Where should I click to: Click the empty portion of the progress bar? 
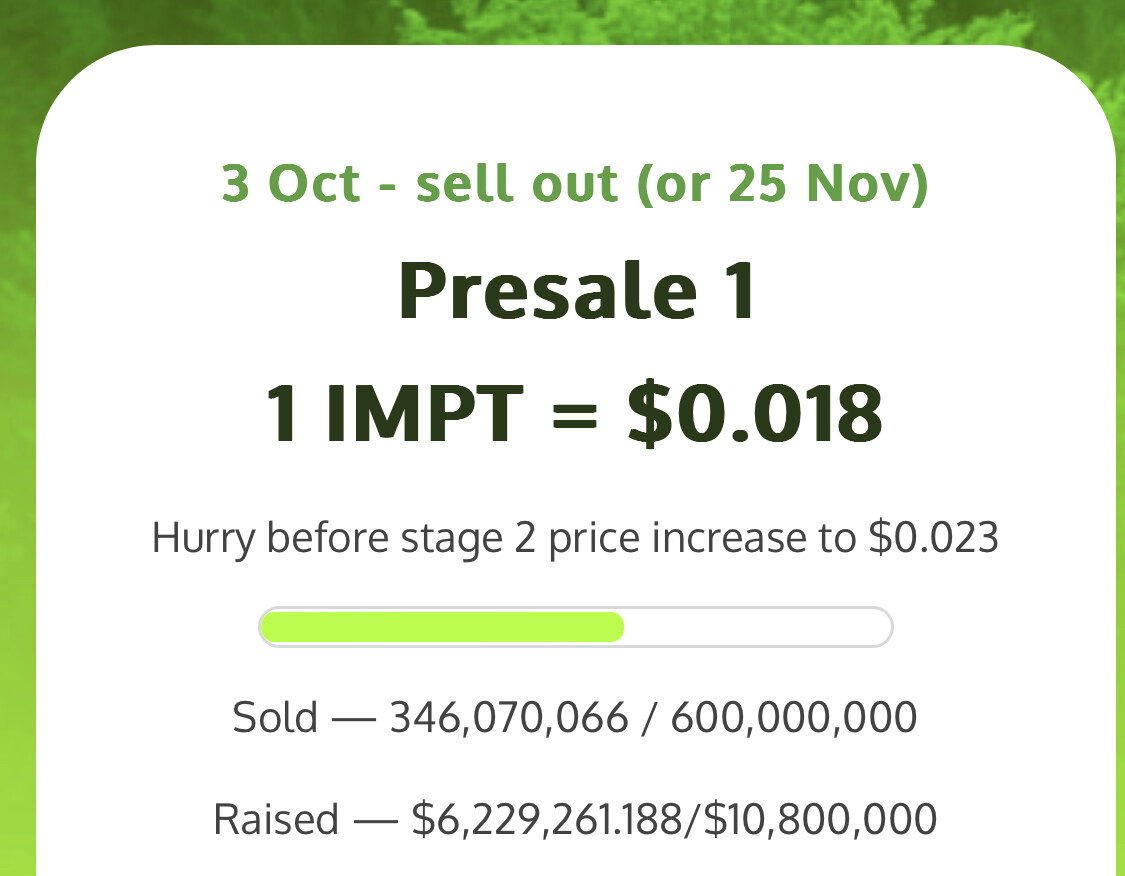point(757,627)
